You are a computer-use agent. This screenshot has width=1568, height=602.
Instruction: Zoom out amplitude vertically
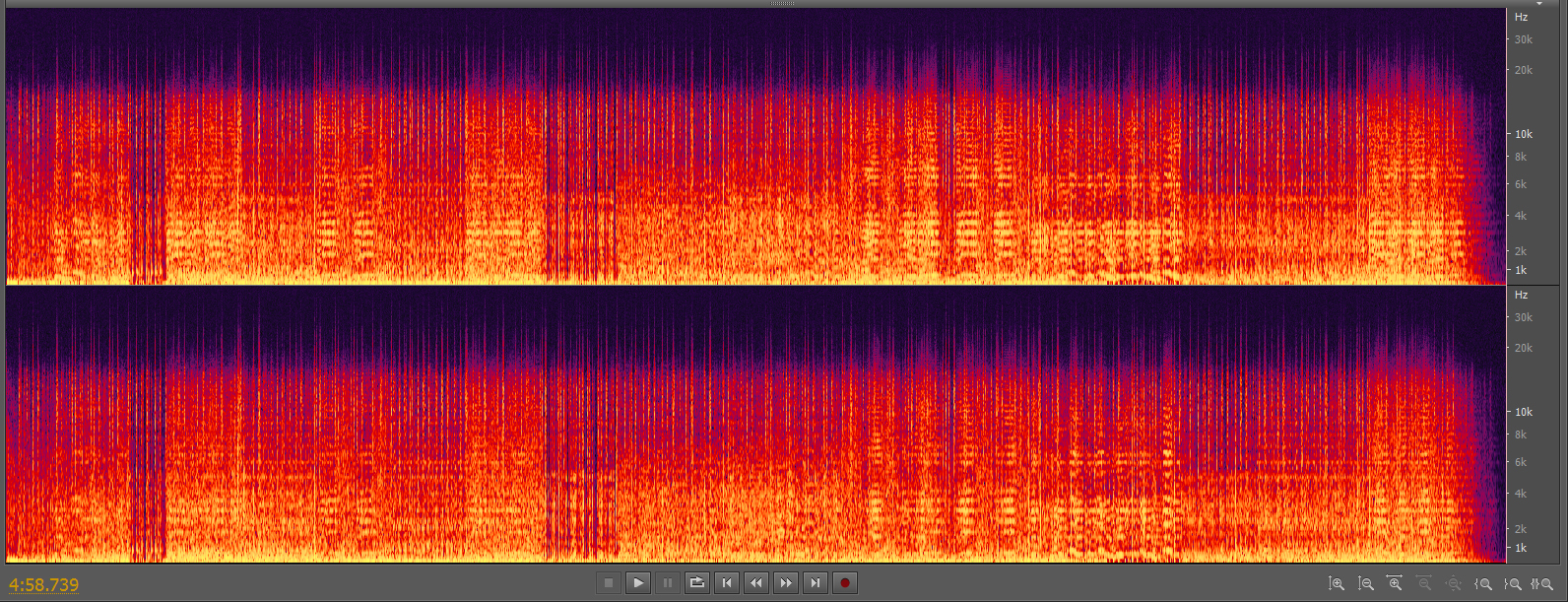1366,584
